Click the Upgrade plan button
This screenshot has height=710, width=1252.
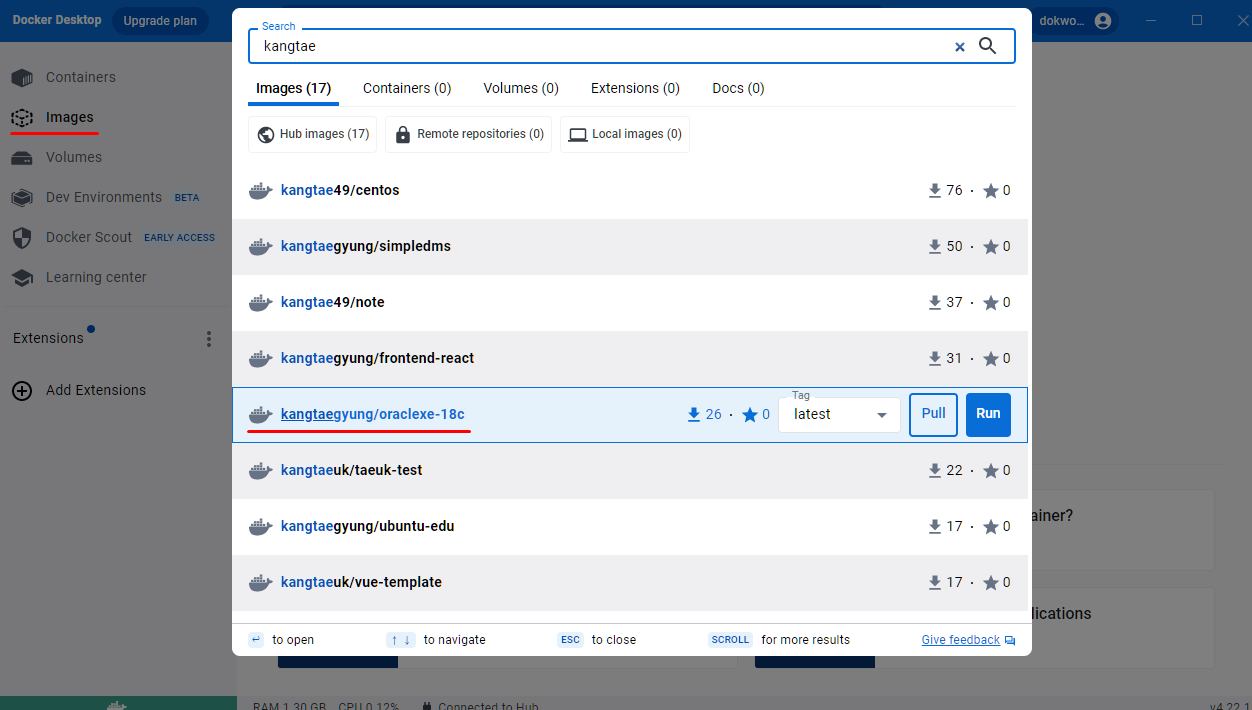160,21
